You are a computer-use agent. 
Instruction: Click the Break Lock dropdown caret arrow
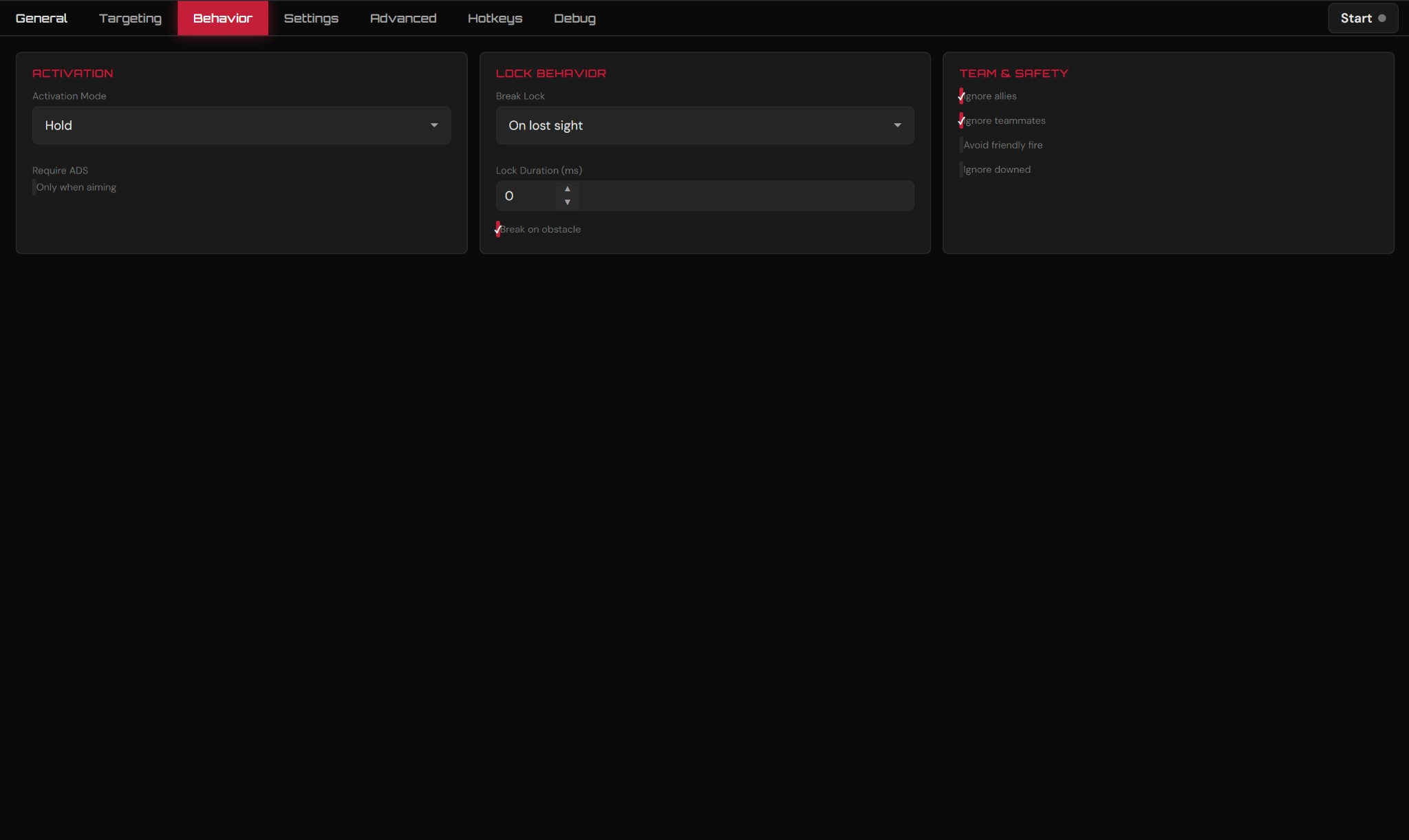(897, 125)
